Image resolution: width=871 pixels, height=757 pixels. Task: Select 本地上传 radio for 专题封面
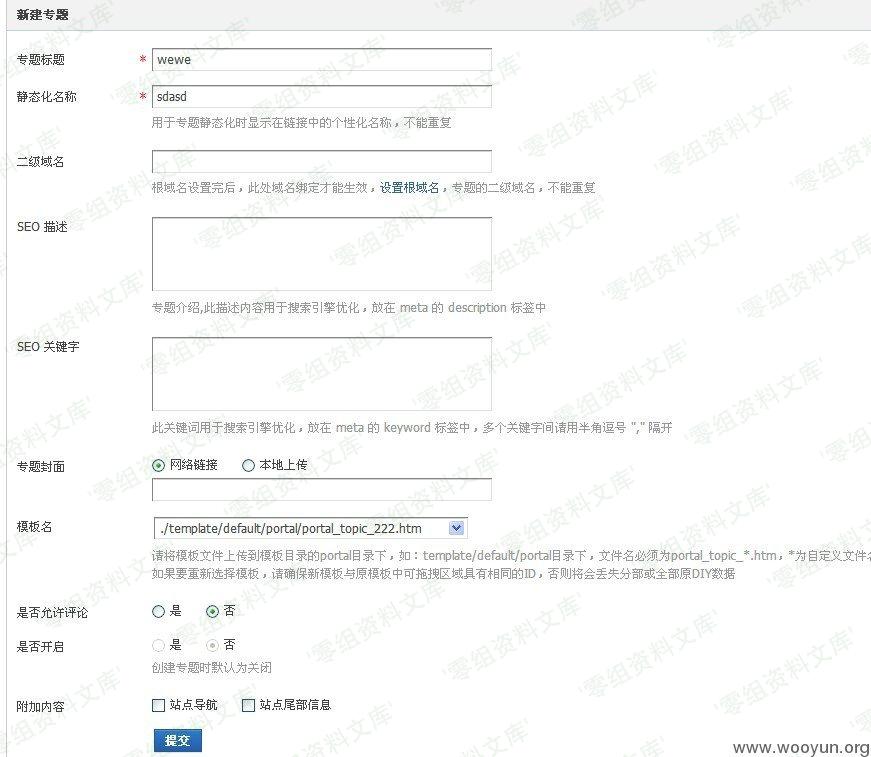249,465
